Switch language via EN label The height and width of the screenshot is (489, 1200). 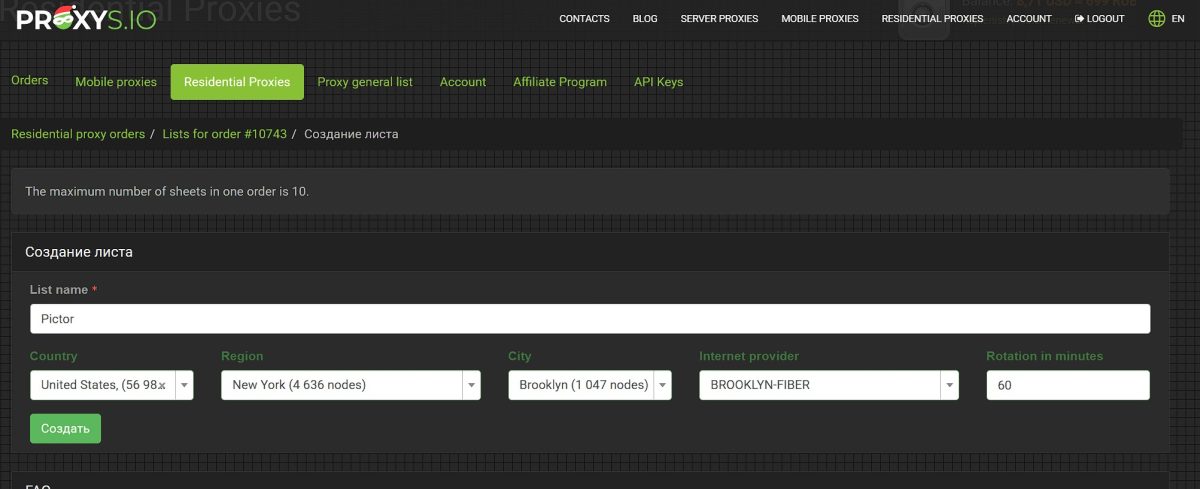tap(1178, 19)
